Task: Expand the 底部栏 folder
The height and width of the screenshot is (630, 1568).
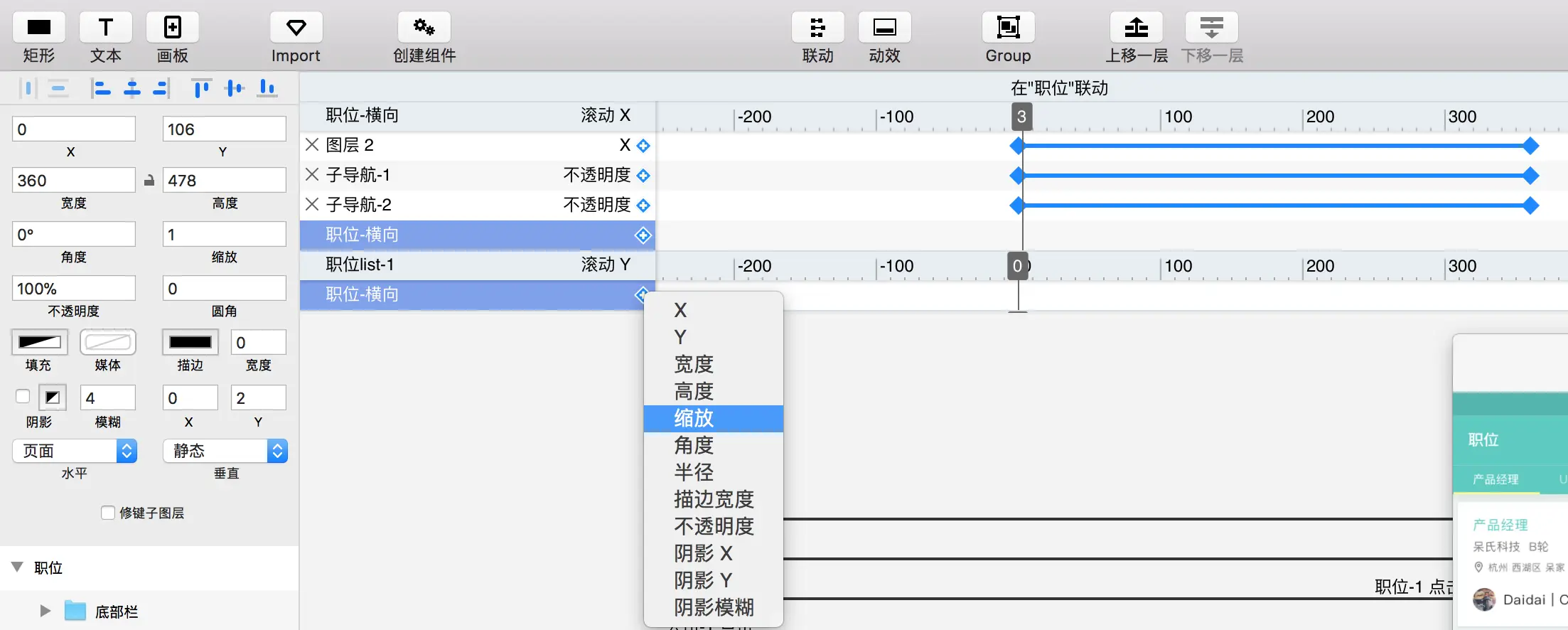Action: click(x=45, y=611)
